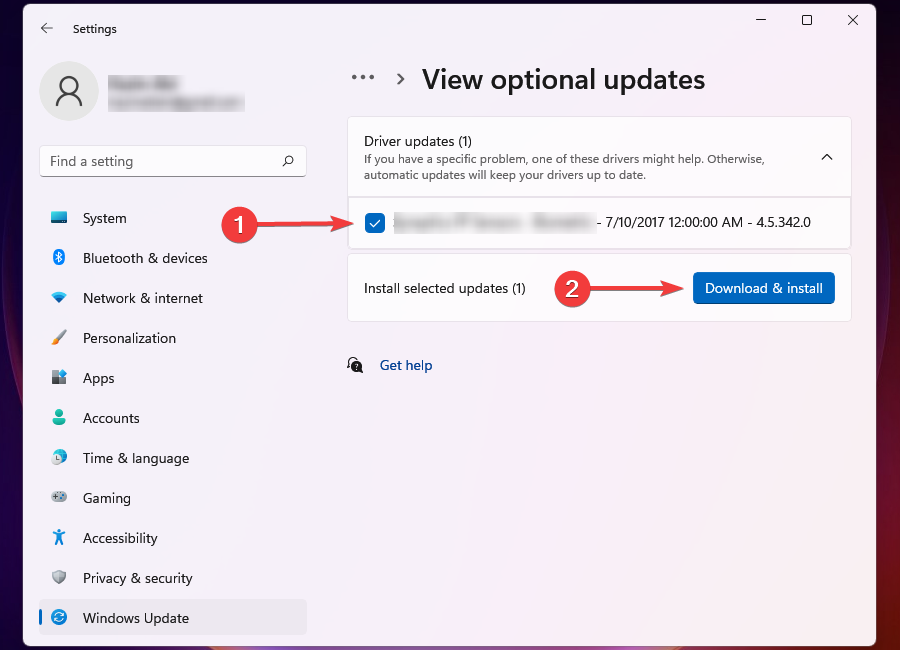Screen dimensions: 900x650
Task: Minimize the Settings window
Action: [761, 20]
